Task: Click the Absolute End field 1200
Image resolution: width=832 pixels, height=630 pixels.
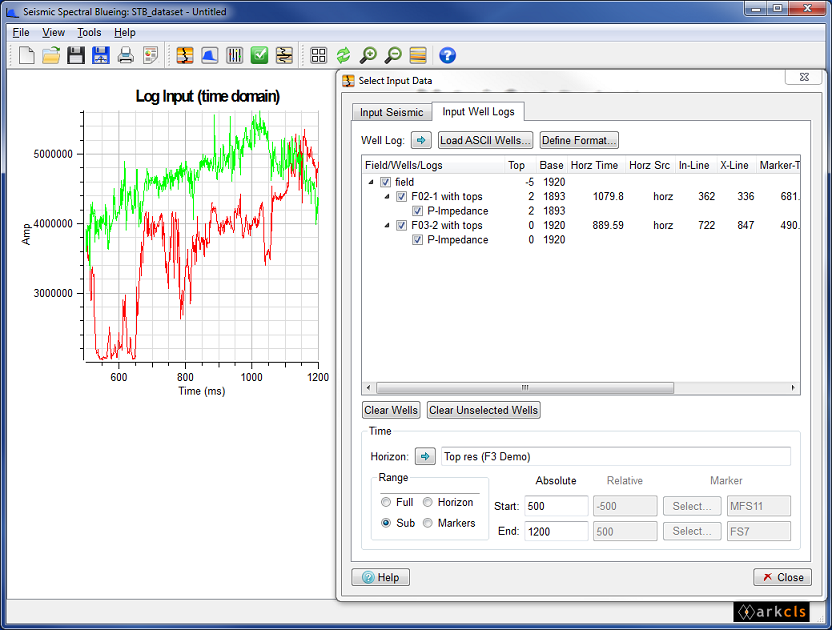Action: click(x=556, y=531)
